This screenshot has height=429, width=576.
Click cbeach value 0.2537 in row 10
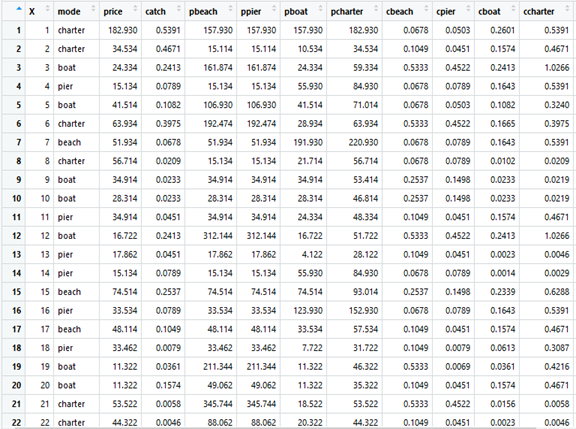click(x=416, y=198)
